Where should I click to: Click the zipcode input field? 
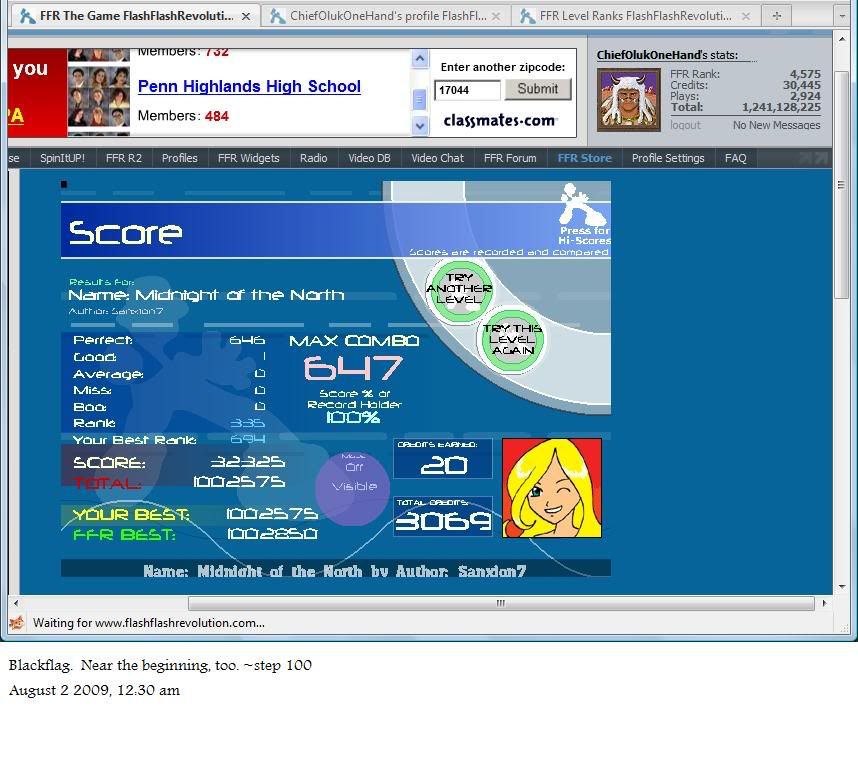pos(467,91)
